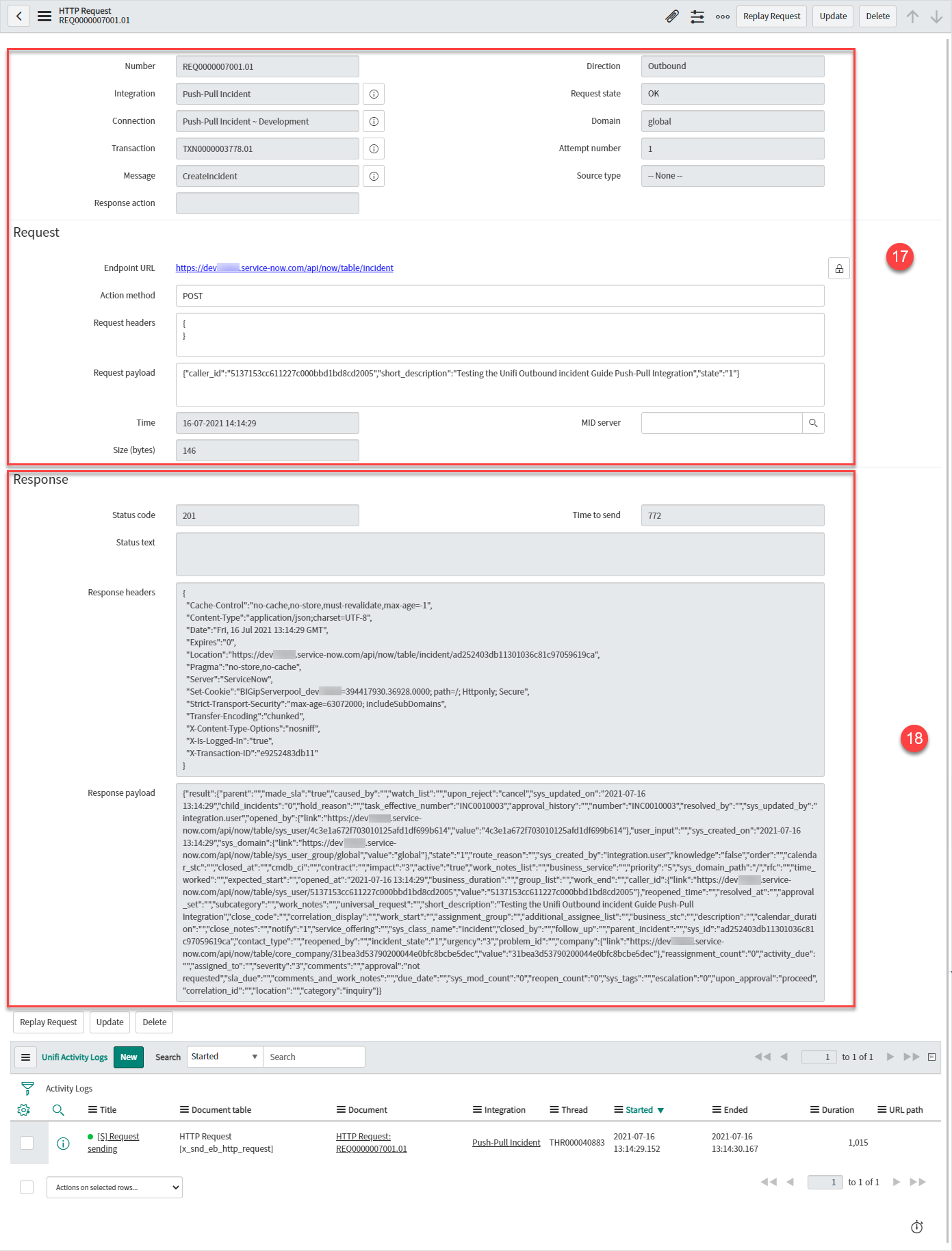Open the personalize form sliders icon

[x=697, y=16]
